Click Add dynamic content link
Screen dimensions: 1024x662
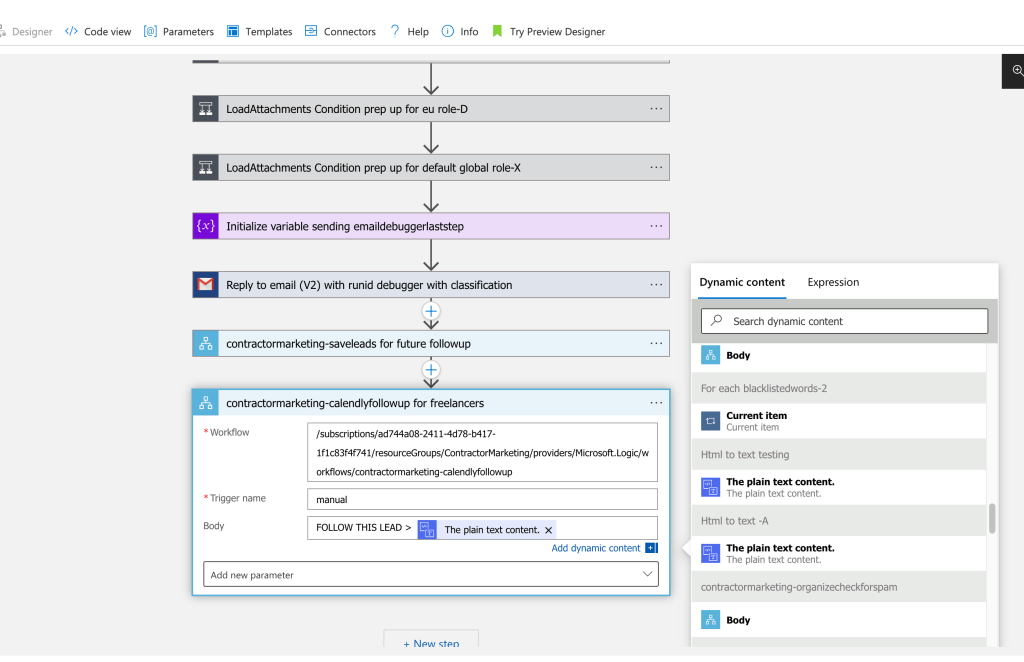[596, 548]
